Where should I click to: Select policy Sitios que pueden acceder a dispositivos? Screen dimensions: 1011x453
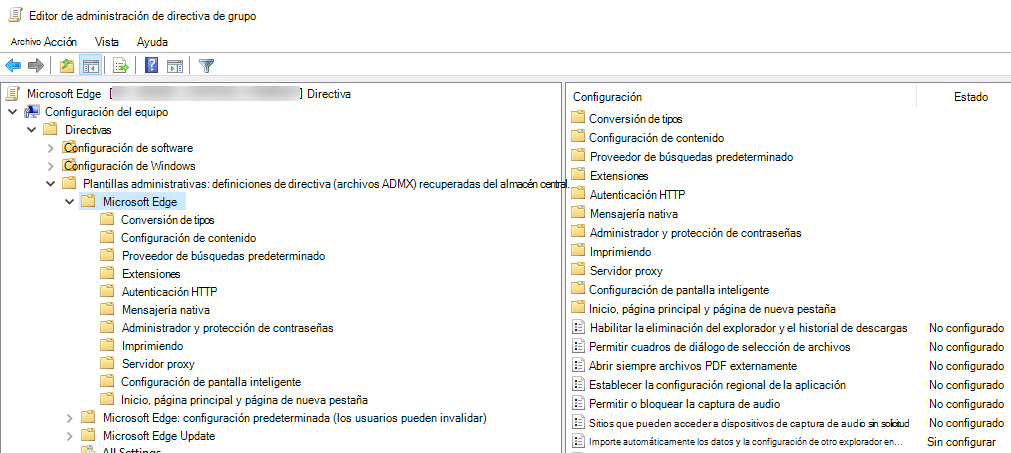pos(749,423)
